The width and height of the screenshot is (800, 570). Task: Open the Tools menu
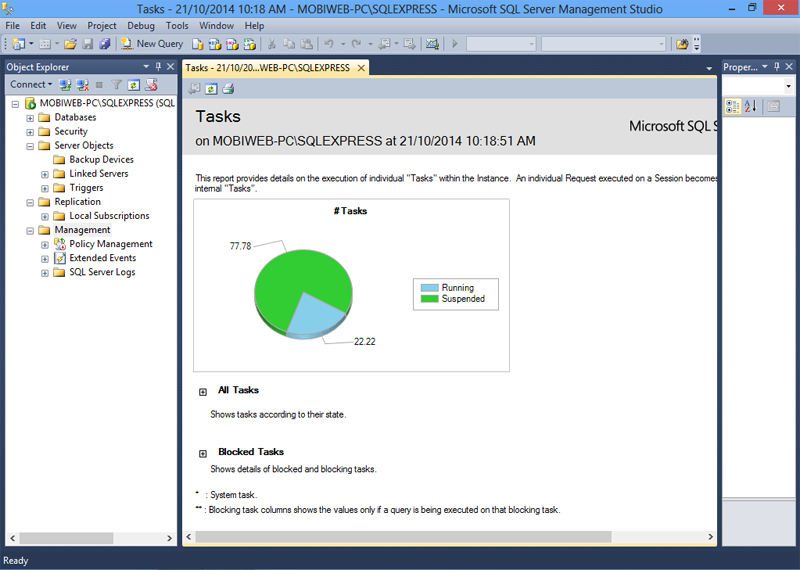(177, 26)
